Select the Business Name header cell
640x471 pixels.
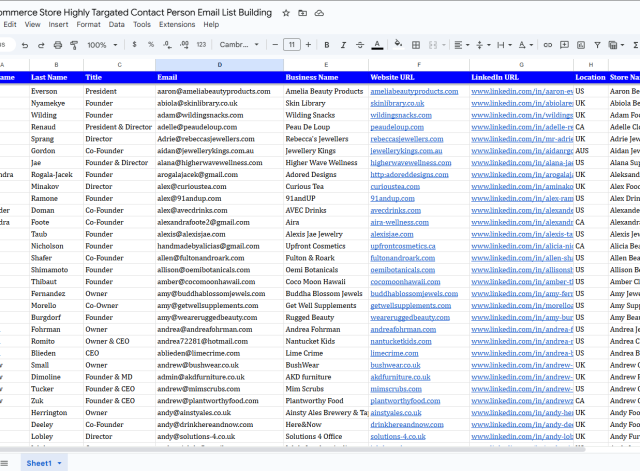click(x=326, y=77)
